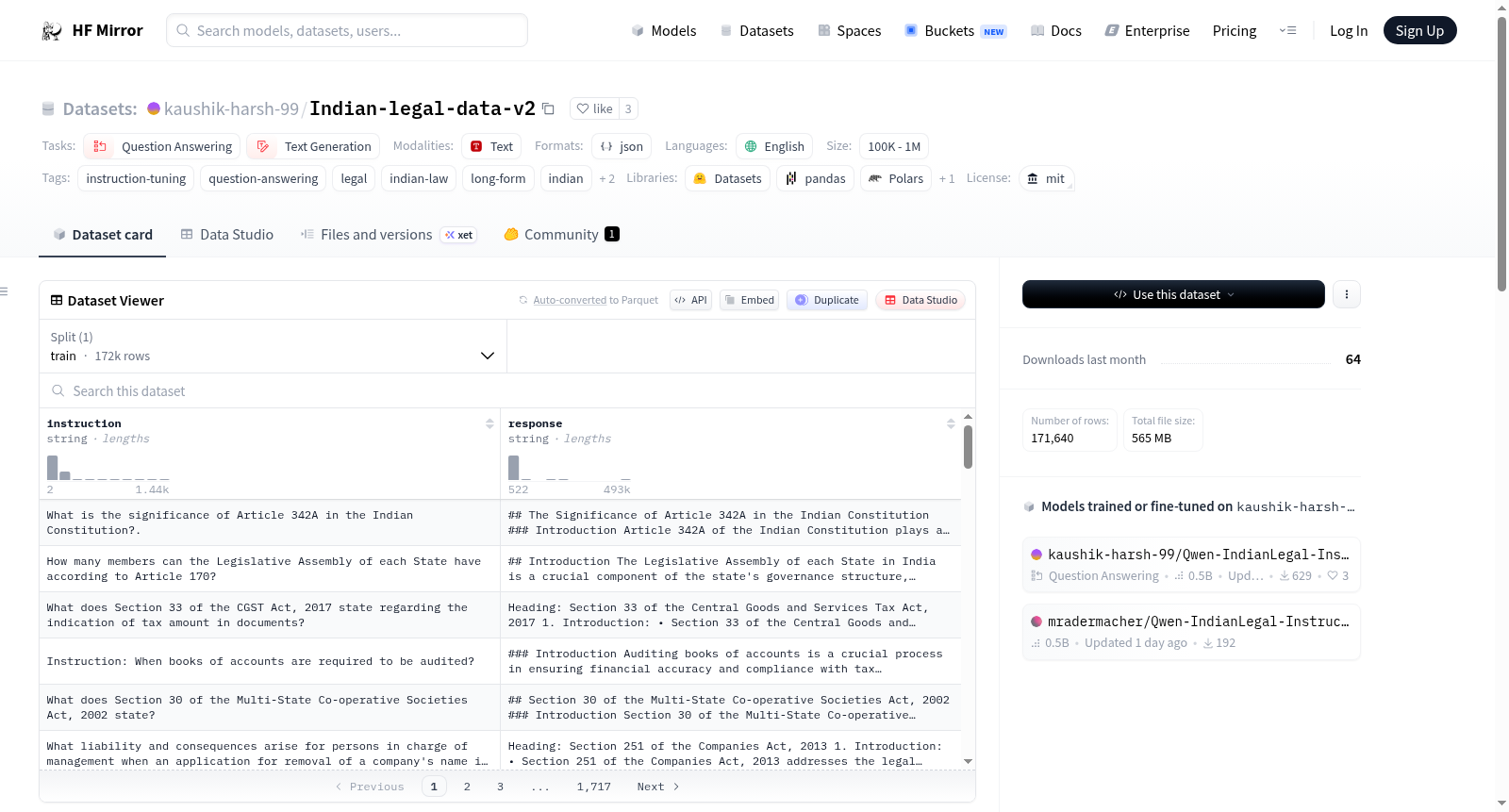
Task: Like the dataset with the heart button
Action: click(594, 108)
